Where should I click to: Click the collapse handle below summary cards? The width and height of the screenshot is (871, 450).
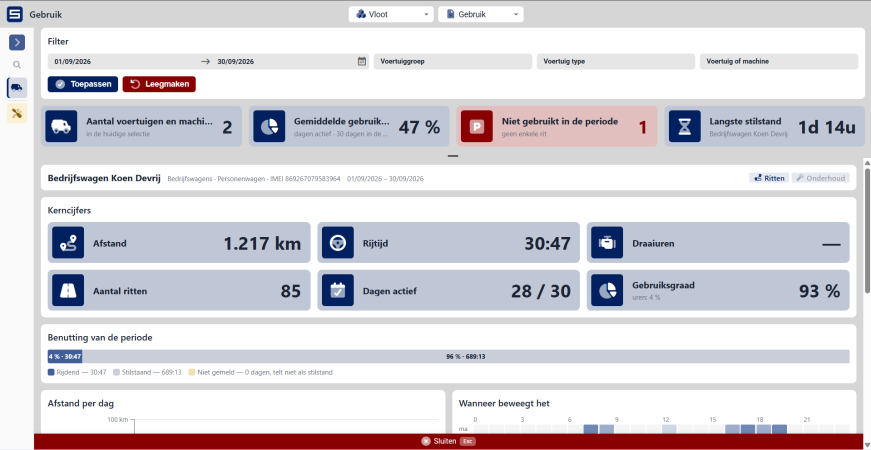453,156
